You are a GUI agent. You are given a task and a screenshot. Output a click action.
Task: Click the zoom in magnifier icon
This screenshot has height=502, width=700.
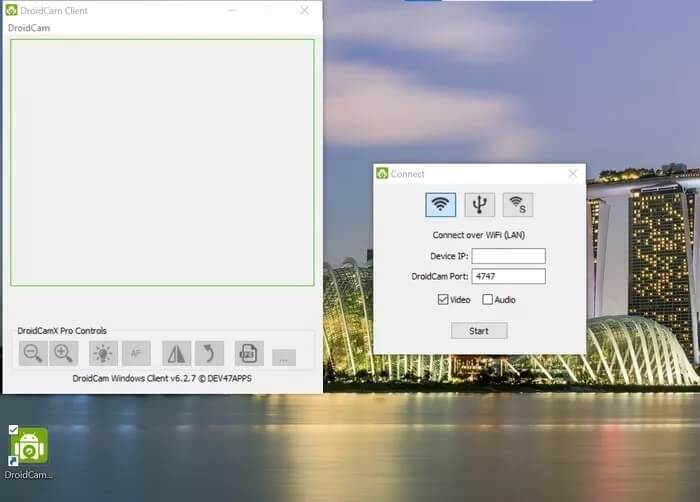64,353
